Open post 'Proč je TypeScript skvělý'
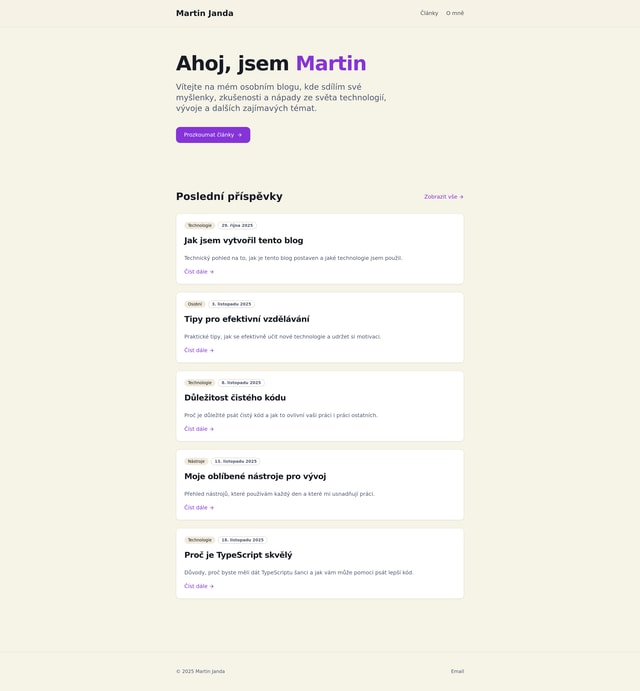Viewport: 640px width, 691px height. point(238,555)
